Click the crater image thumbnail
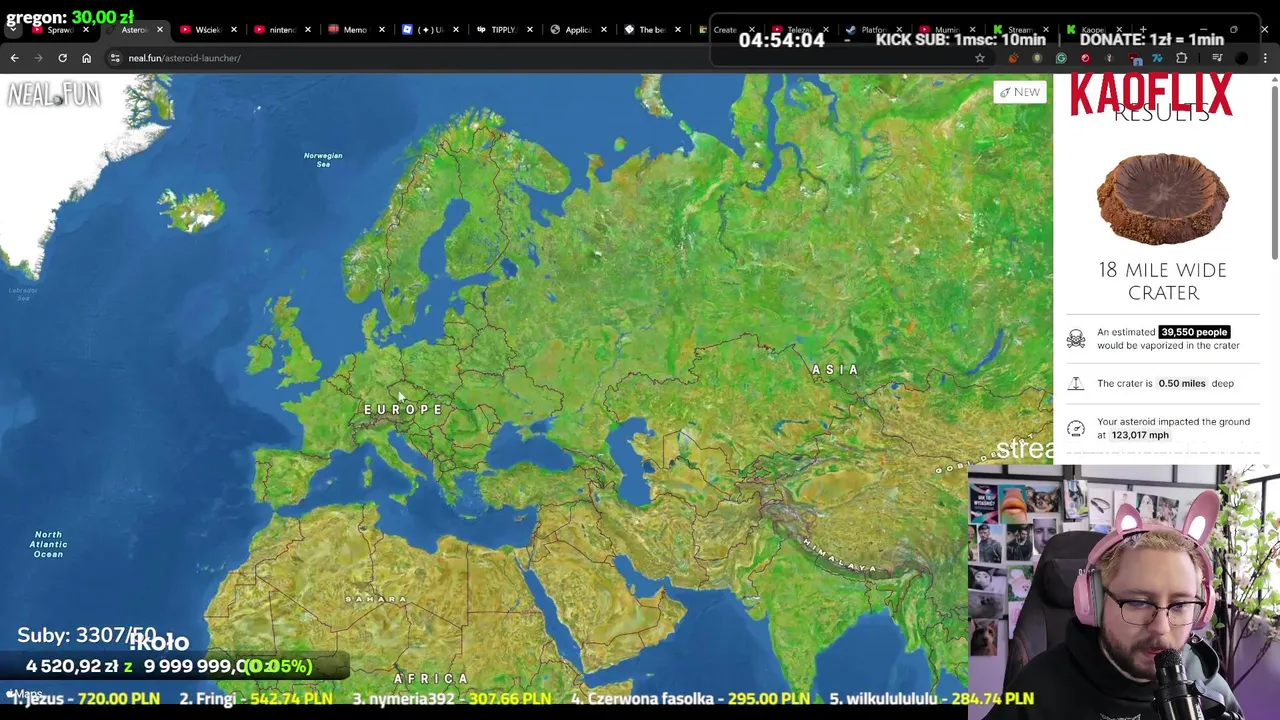The image size is (1280, 720). (1163, 199)
